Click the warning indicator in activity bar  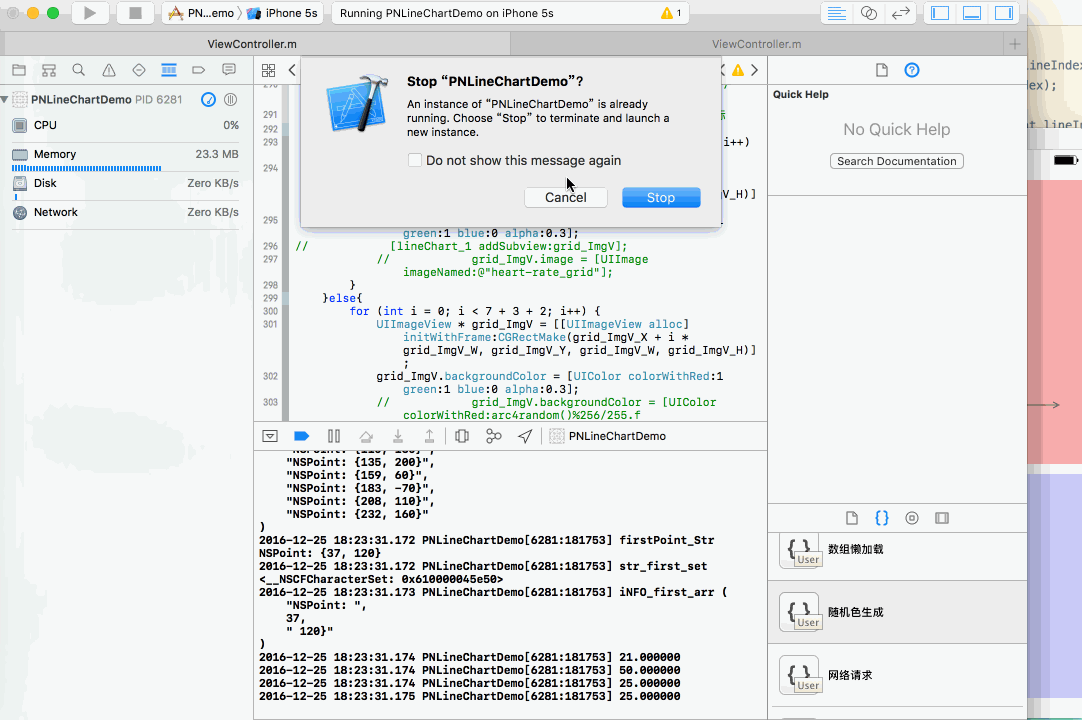coord(671,13)
